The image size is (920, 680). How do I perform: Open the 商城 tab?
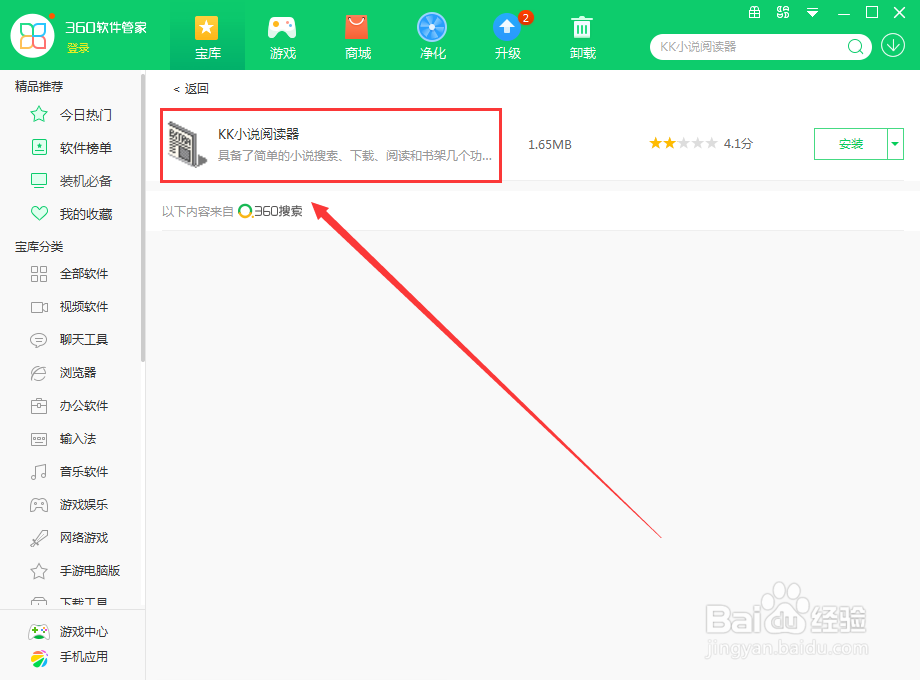click(x=357, y=38)
